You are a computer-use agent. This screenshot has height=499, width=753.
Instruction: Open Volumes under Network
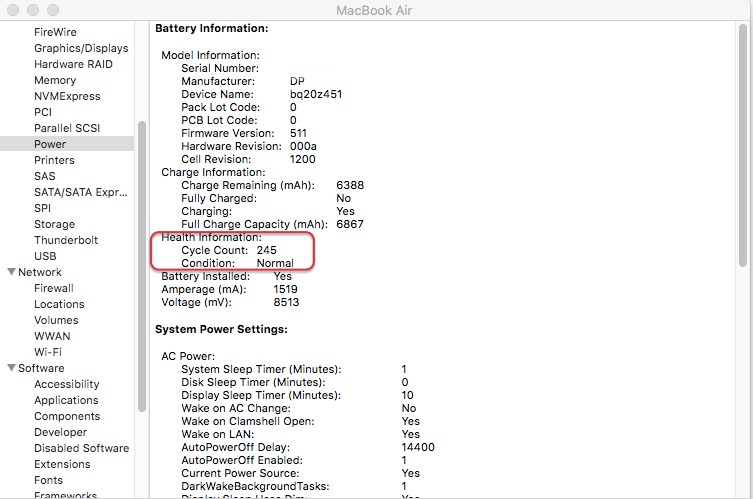56,320
